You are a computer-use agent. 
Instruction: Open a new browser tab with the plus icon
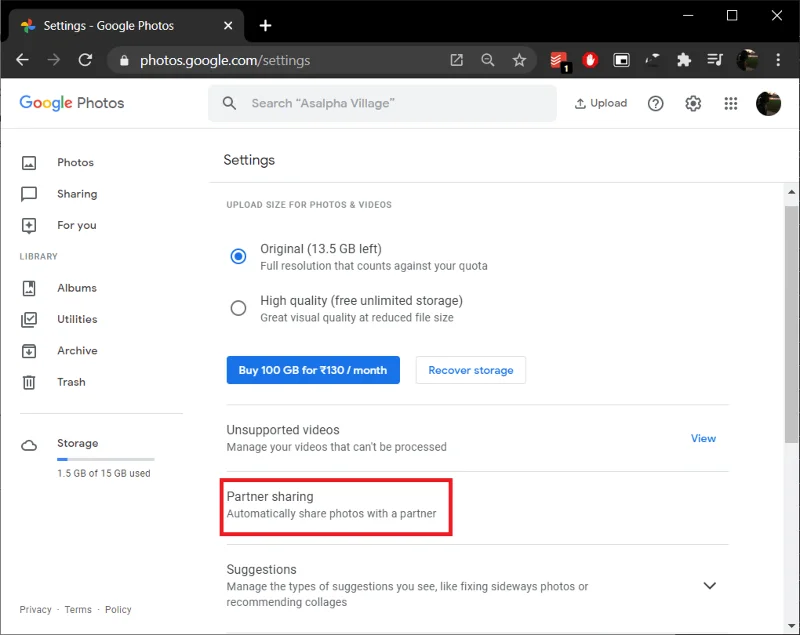pos(265,26)
